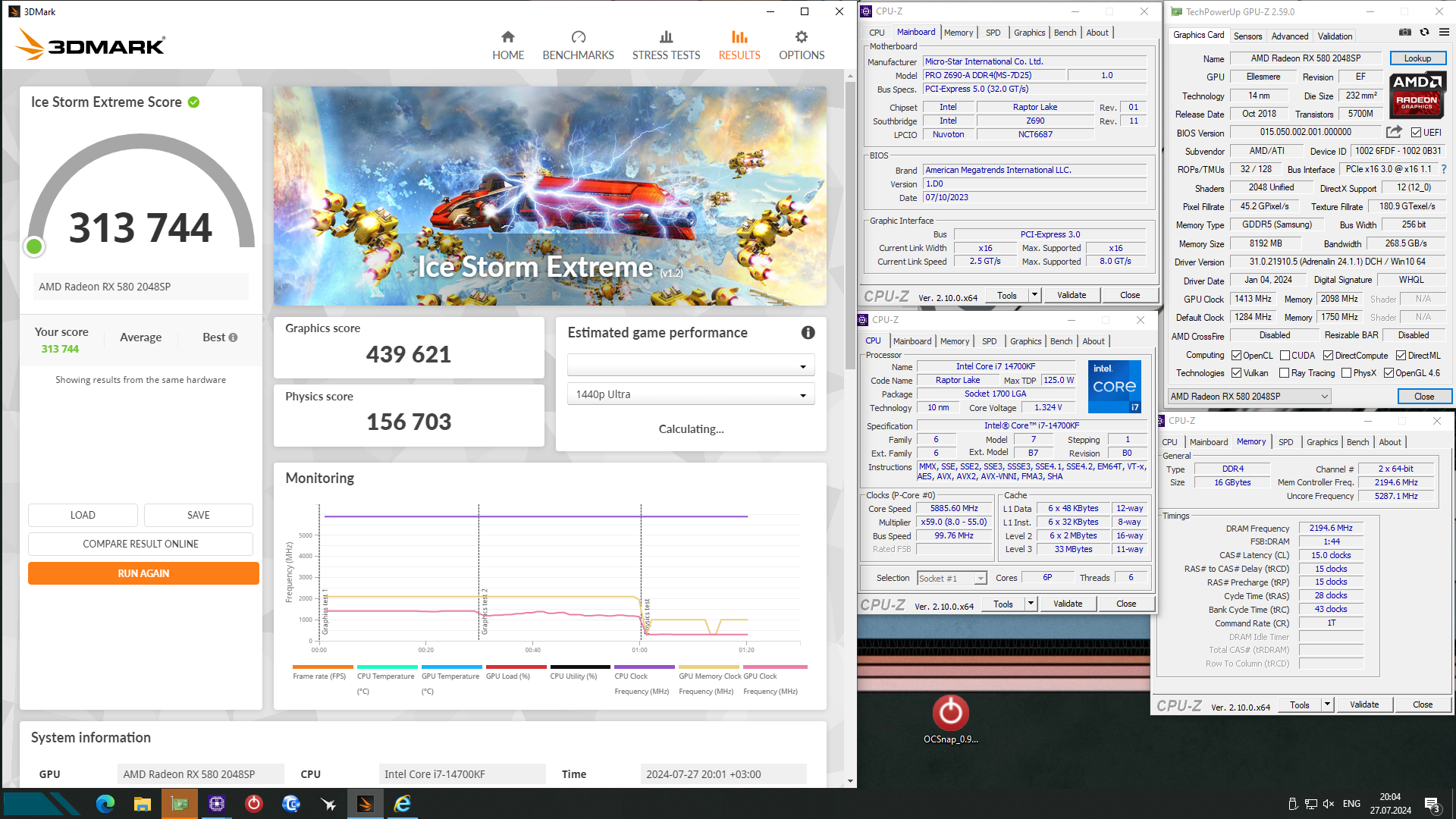Click the red GPU Load legend swatch
1456x819 pixels.
click(x=516, y=667)
